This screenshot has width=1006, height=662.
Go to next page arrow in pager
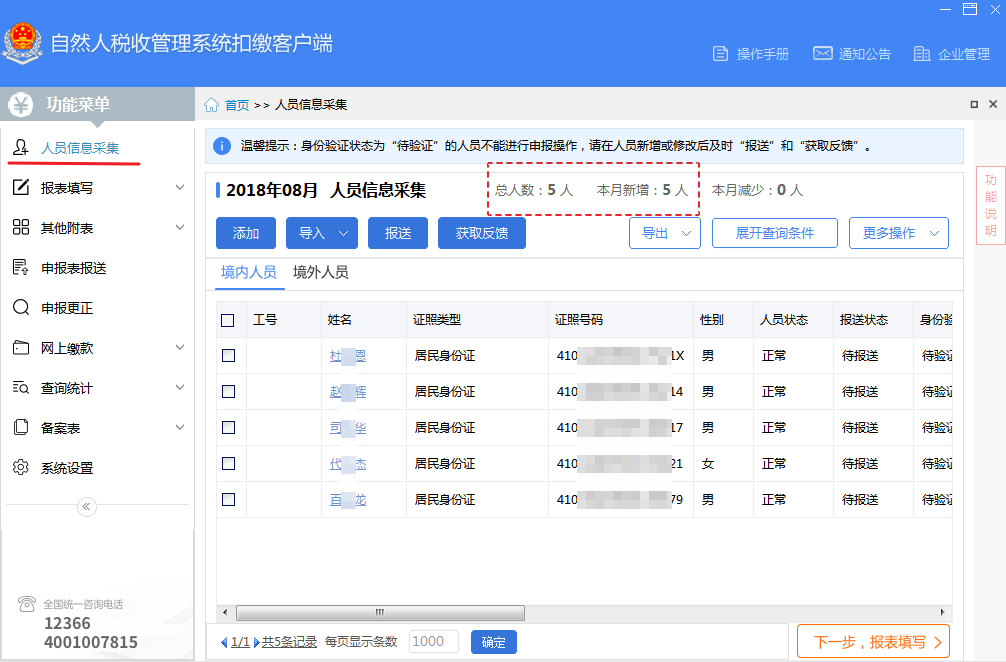coord(257,642)
